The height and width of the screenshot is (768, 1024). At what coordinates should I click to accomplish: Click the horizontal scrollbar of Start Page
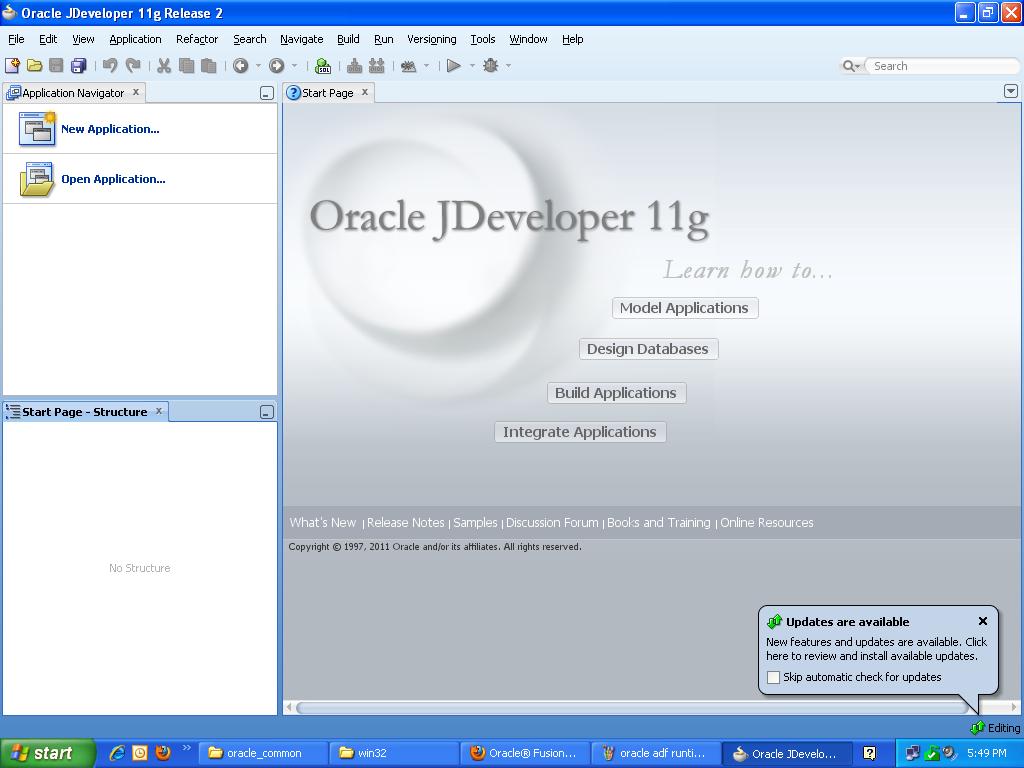tap(631, 707)
